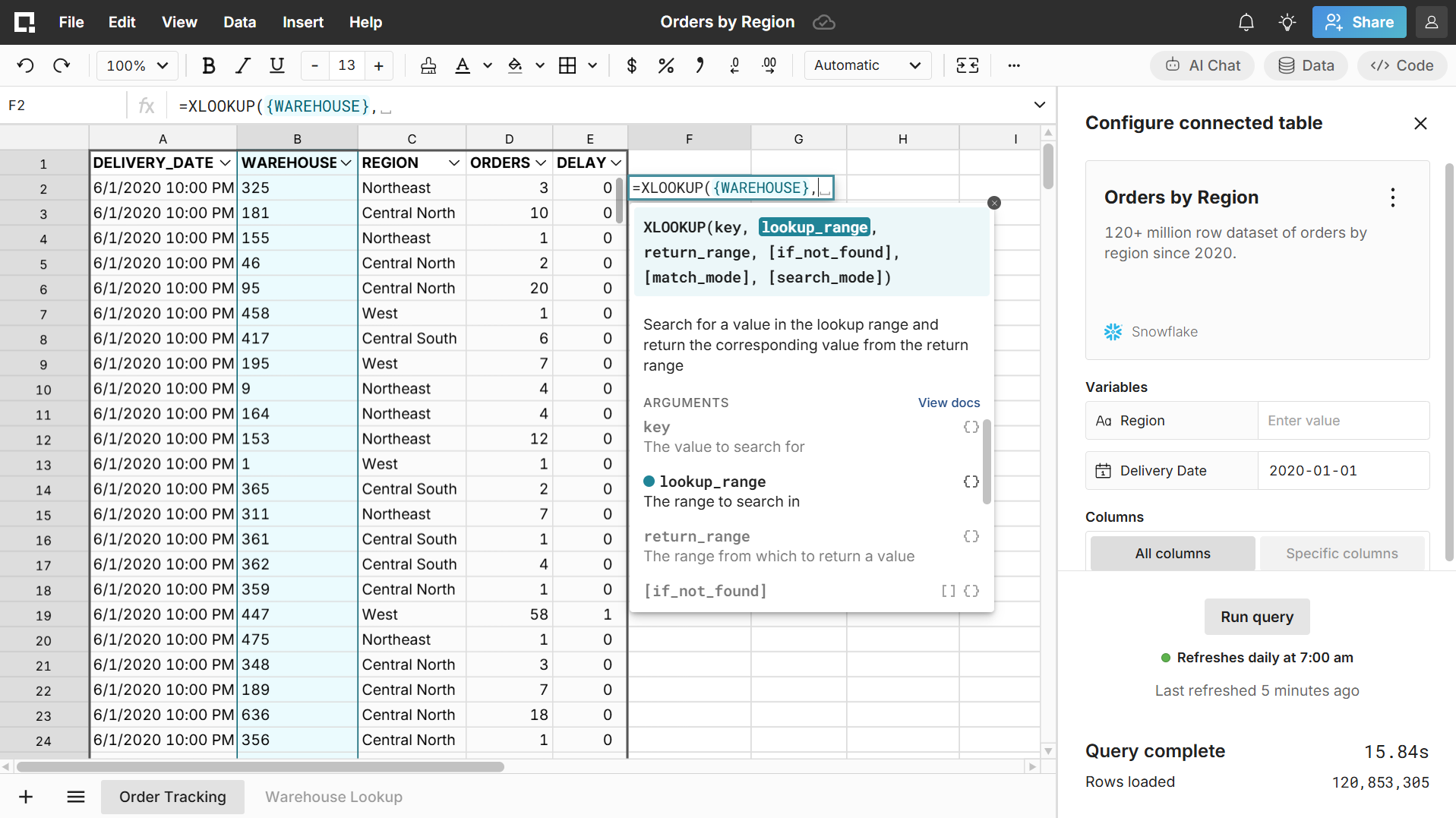Click the borders icon
This screenshot has height=818, width=1456.
click(x=567, y=65)
